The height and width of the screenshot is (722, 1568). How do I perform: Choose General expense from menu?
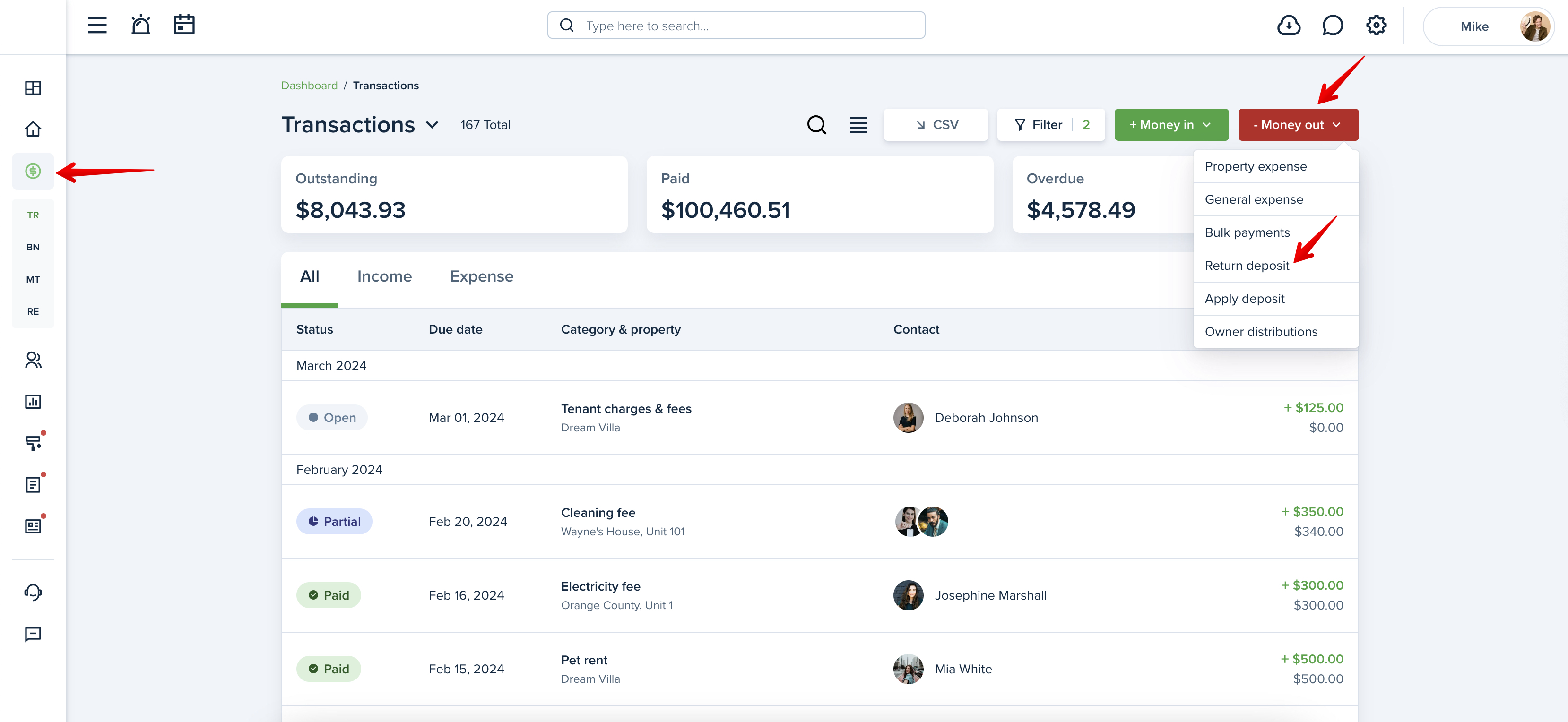(x=1276, y=199)
